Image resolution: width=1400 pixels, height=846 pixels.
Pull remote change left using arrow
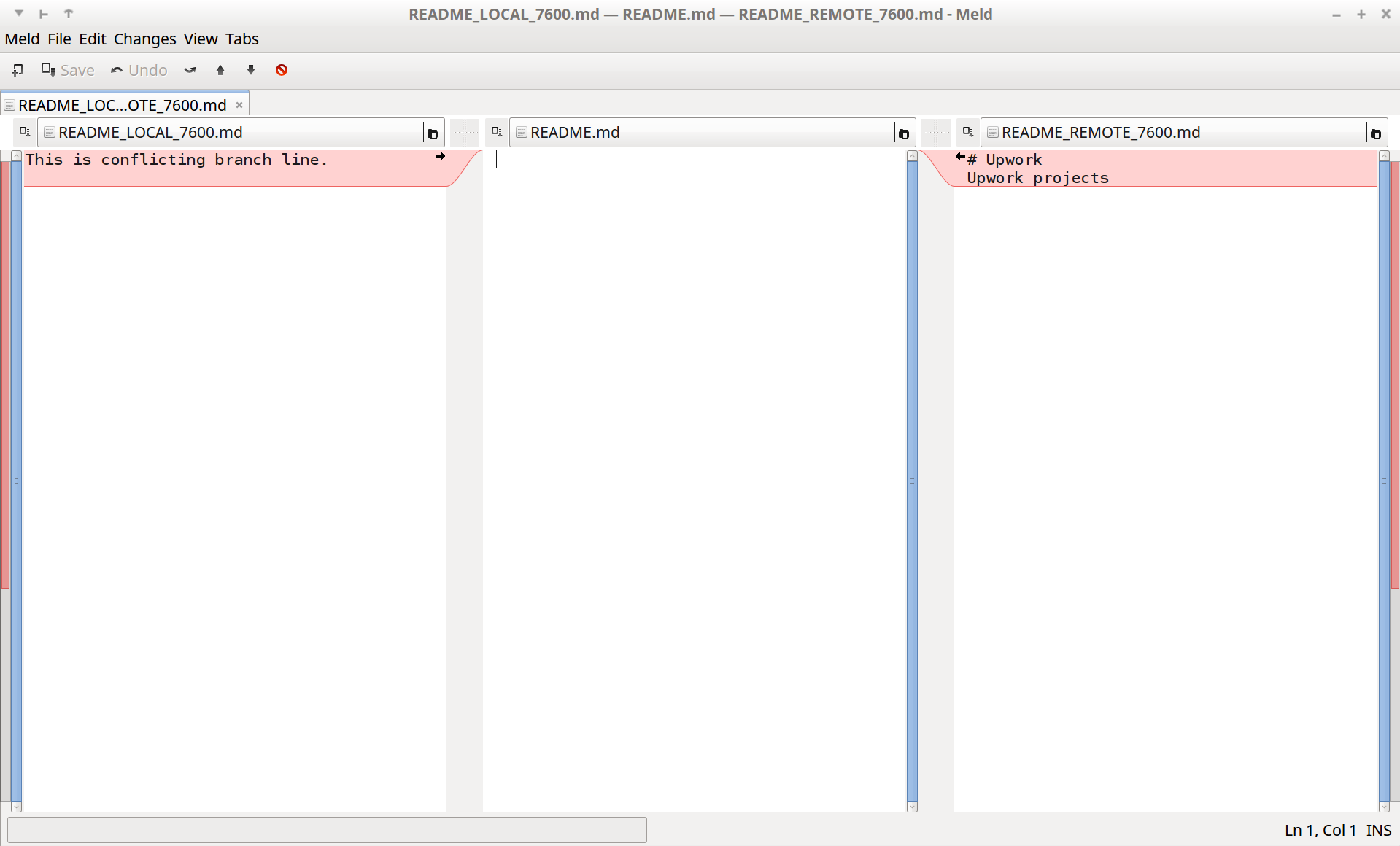click(960, 156)
